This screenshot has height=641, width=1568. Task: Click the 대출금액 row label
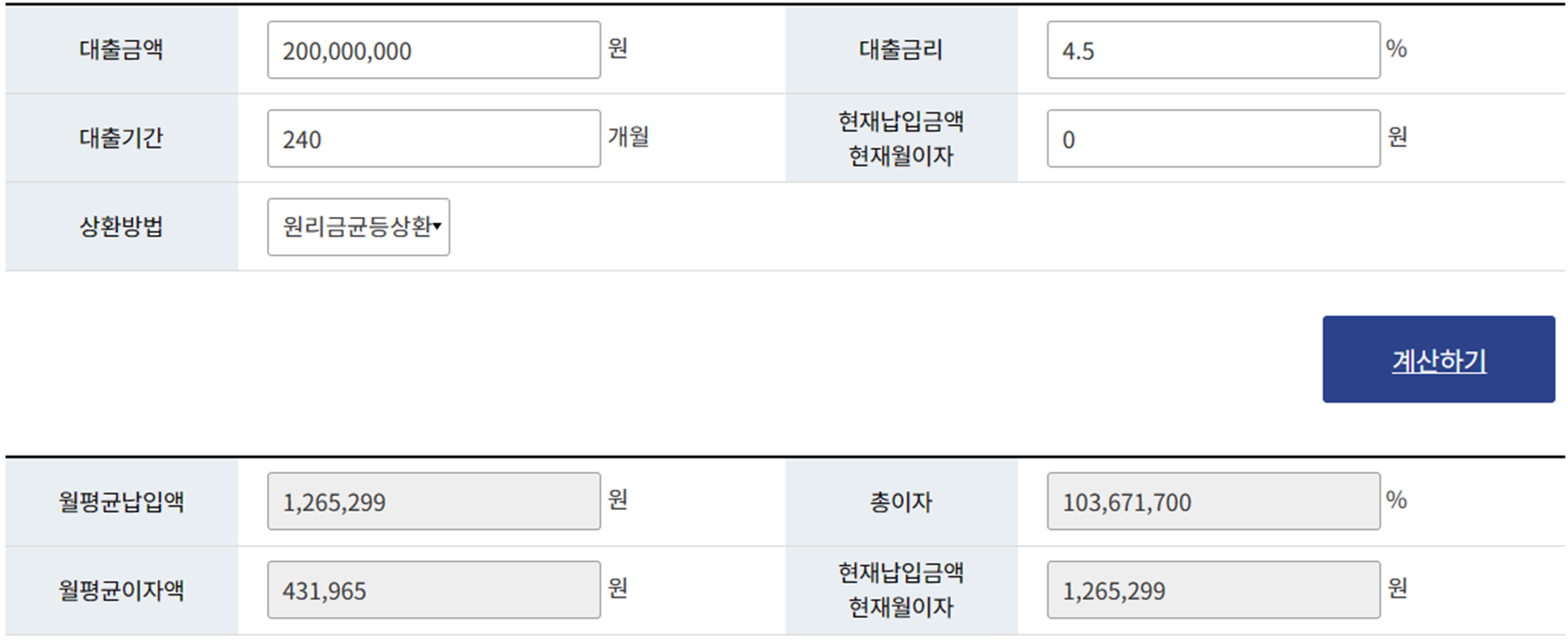120,50
